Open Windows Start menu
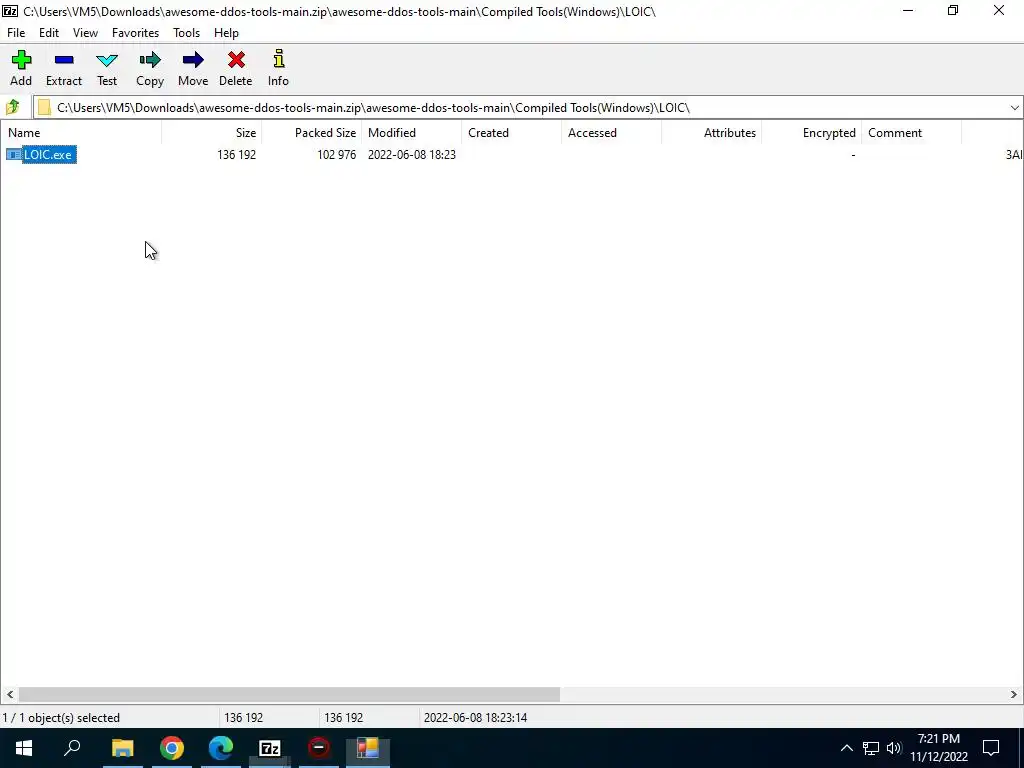 click(x=24, y=748)
